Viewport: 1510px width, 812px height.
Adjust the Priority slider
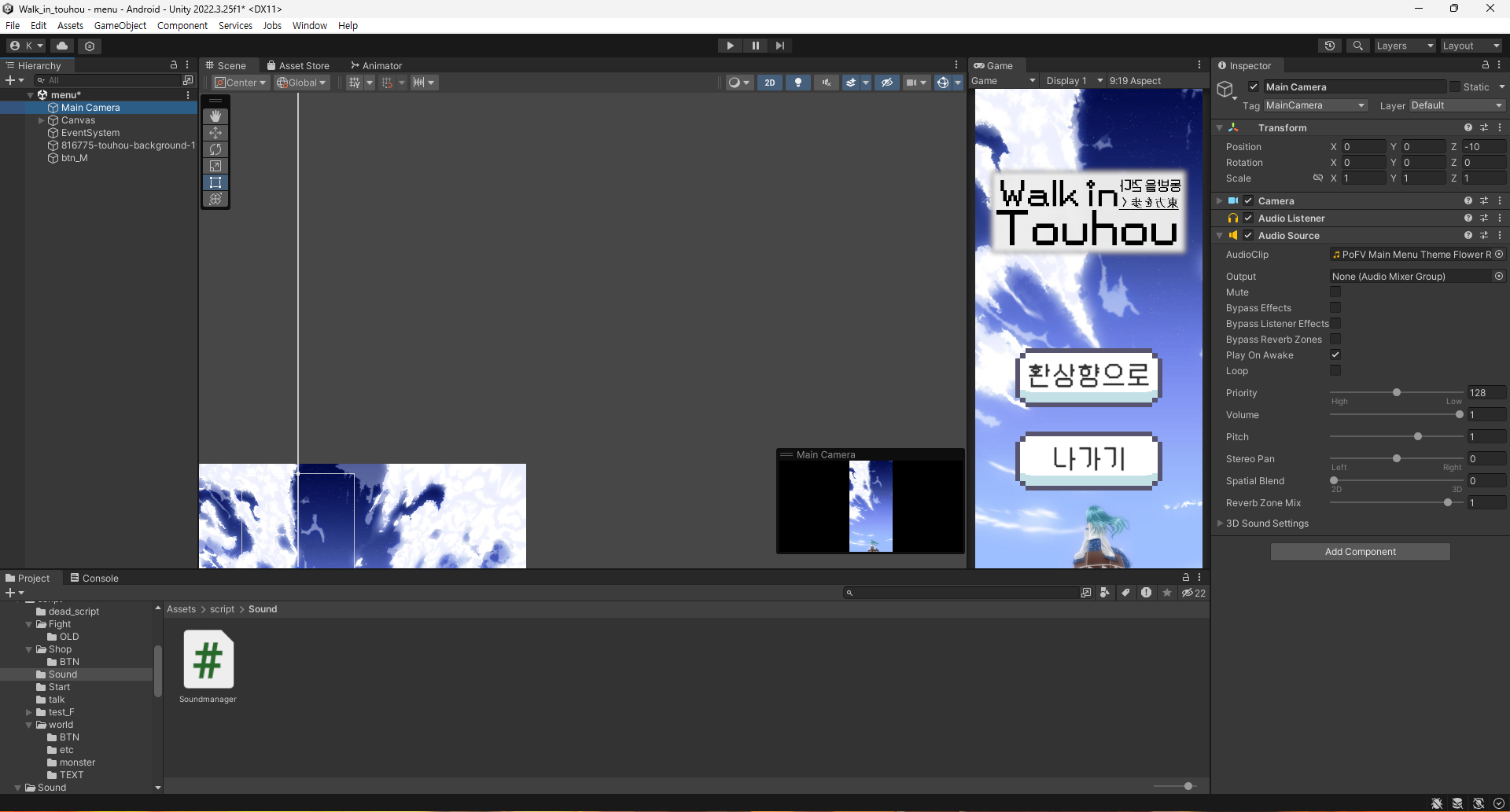tap(1397, 392)
